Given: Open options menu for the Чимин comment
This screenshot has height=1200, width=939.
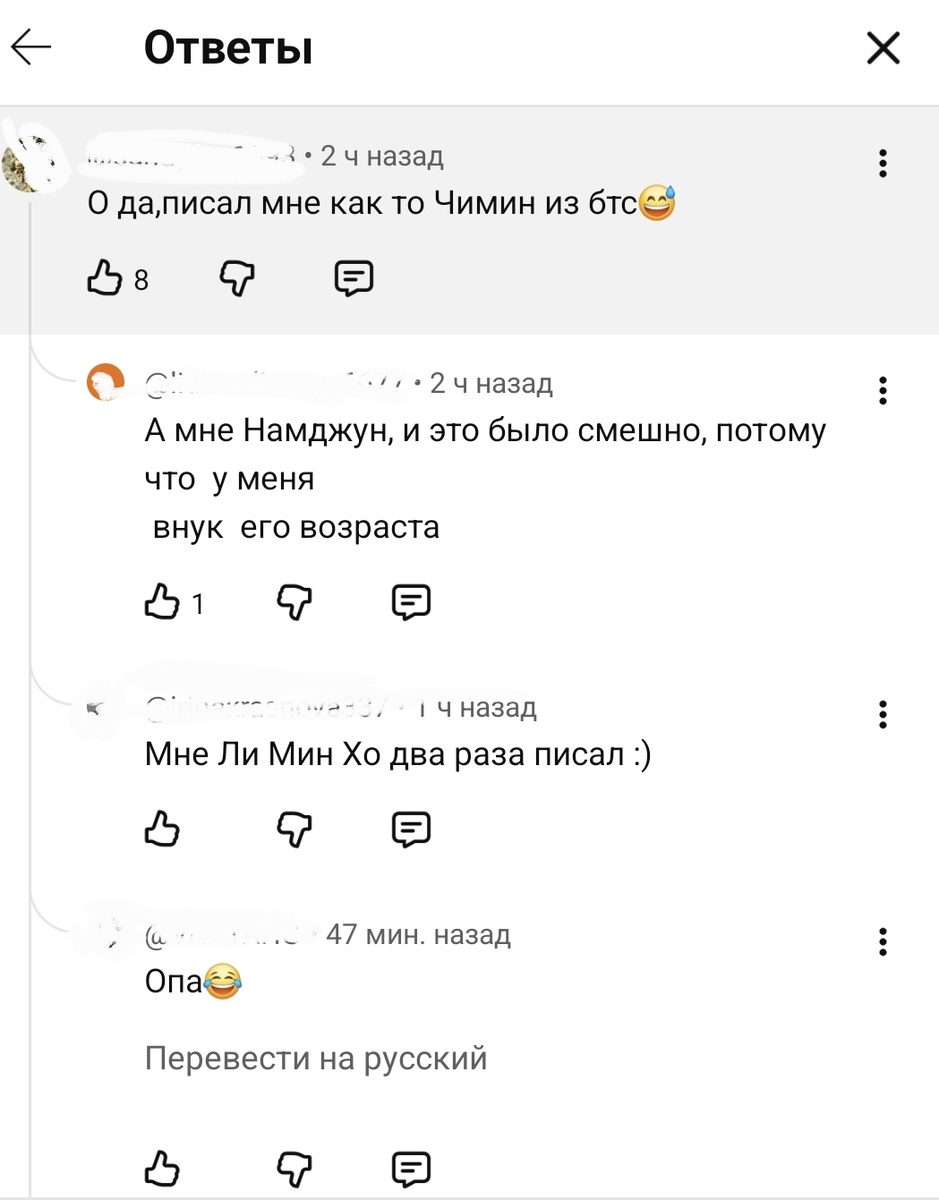Looking at the screenshot, I should click(882, 165).
